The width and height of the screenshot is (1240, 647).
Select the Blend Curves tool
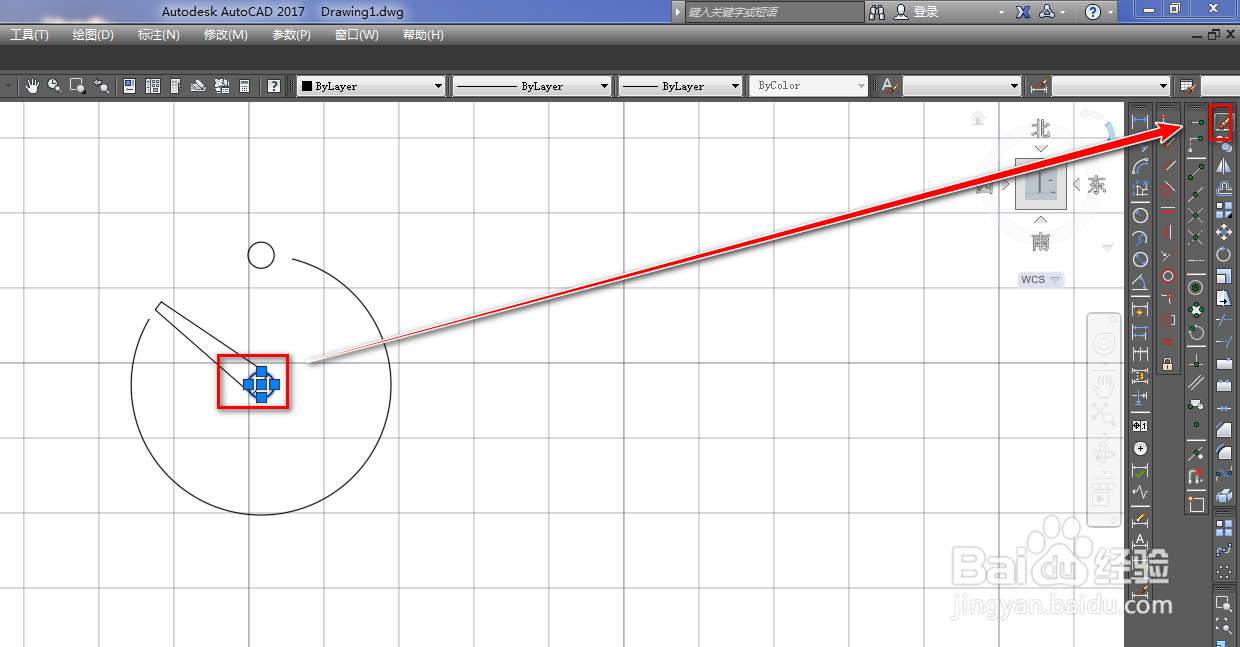point(1223,473)
